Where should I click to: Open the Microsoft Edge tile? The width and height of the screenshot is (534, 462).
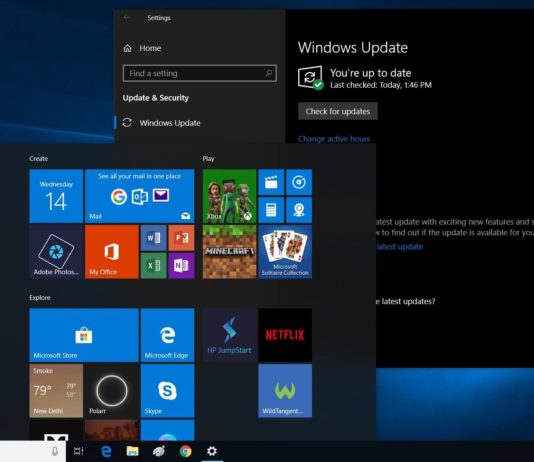pos(168,335)
